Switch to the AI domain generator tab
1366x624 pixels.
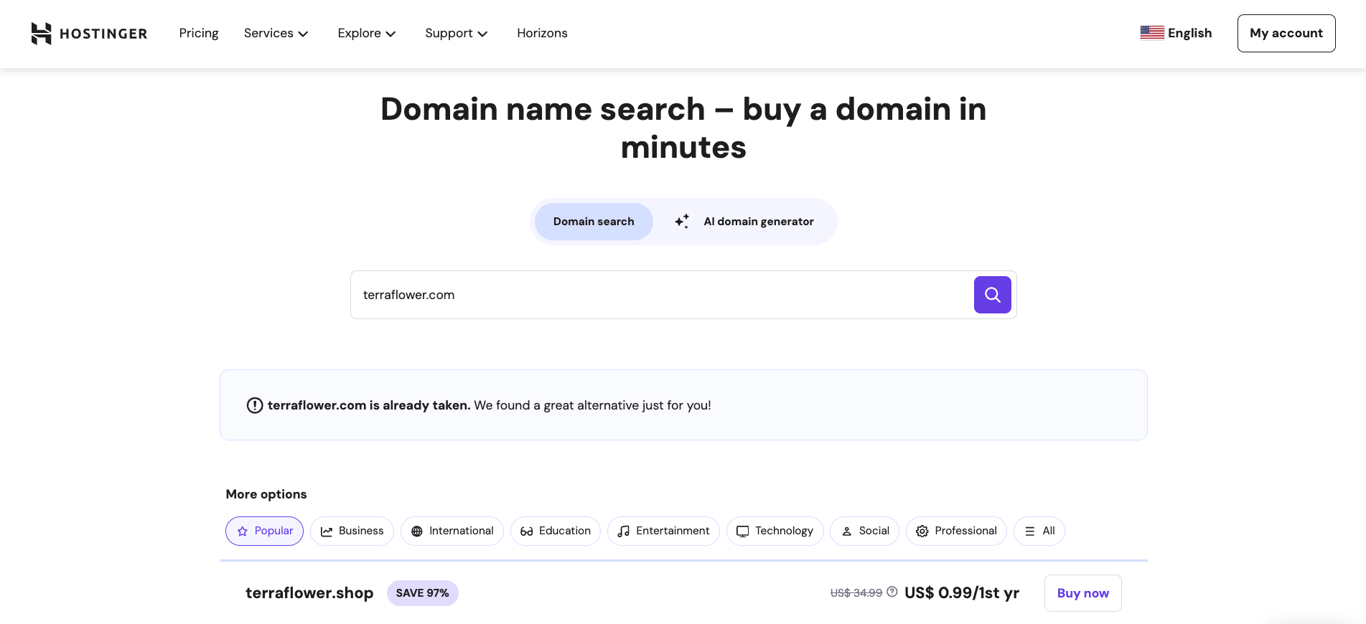[759, 221]
